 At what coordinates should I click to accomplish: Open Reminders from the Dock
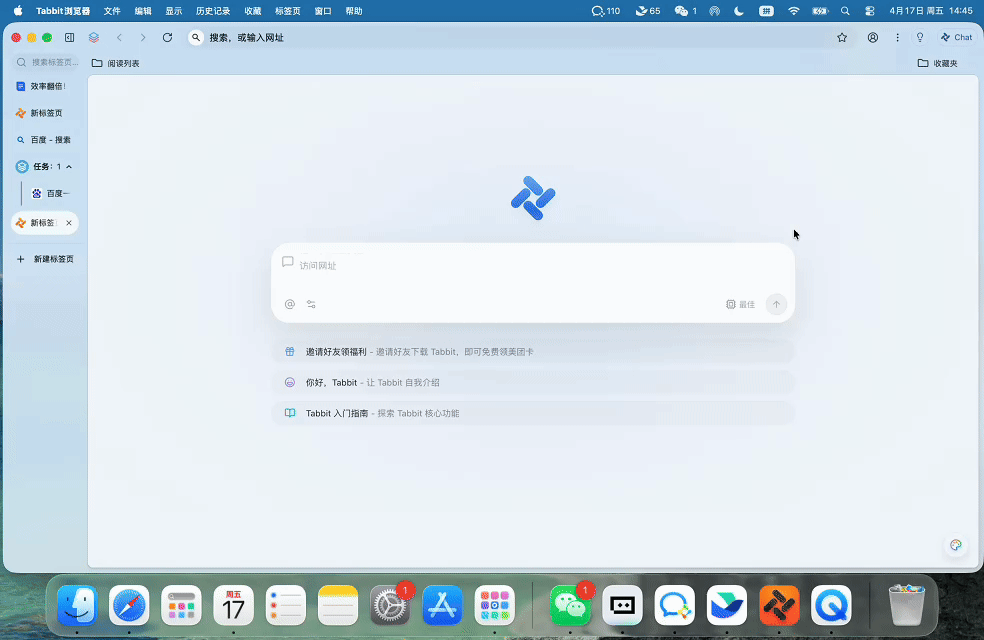click(x=286, y=605)
